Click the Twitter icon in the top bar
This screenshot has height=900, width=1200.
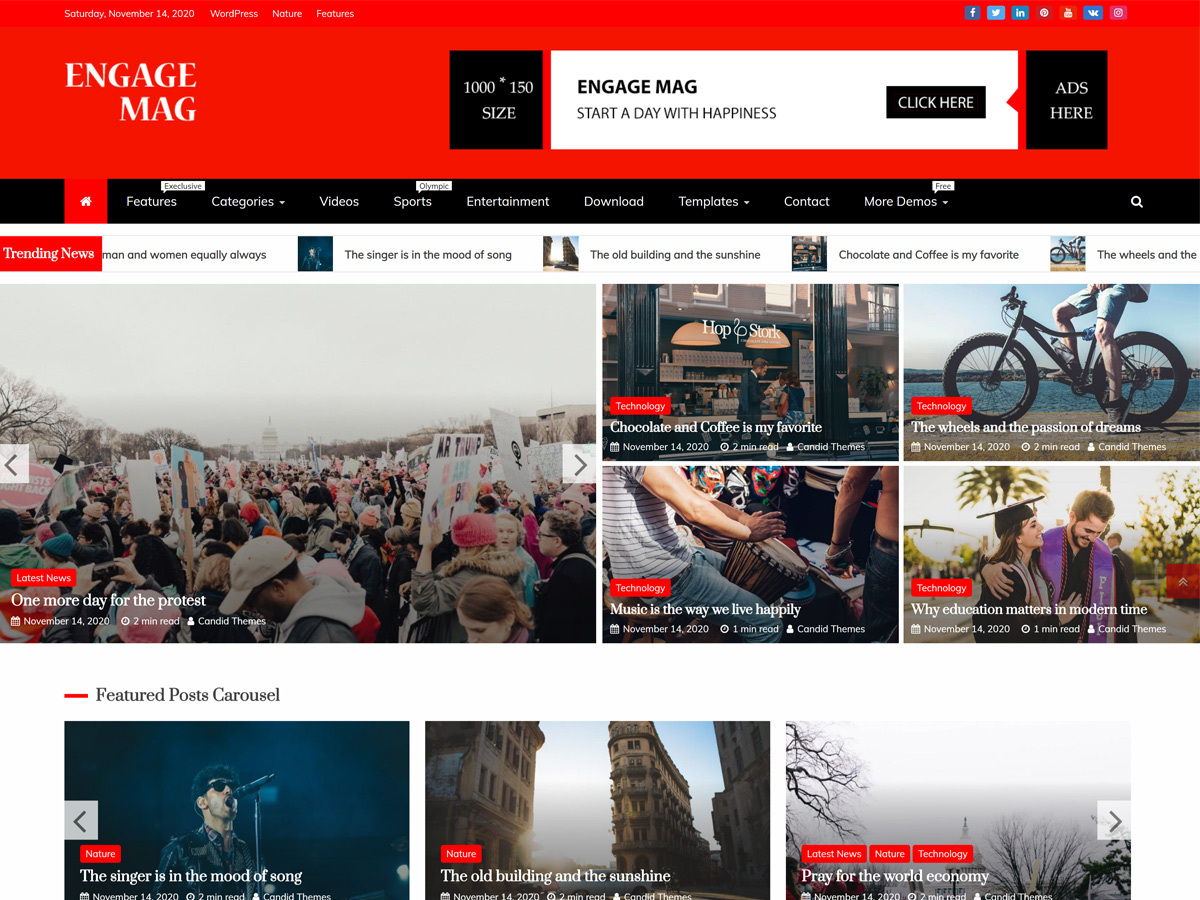[996, 12]
